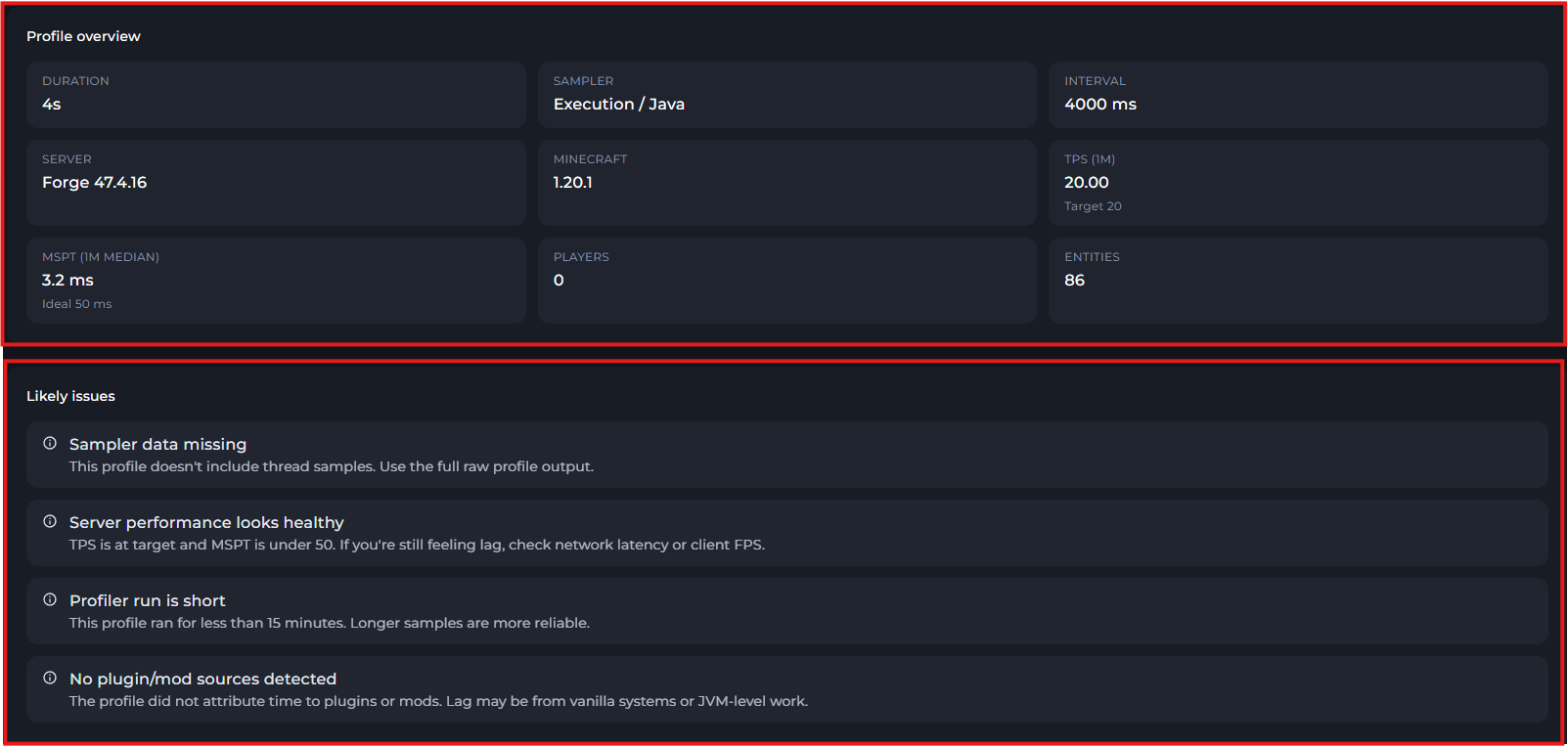
Task: Open the Server Forge 47.4.16 card
Action: click(x=277, y=182)
